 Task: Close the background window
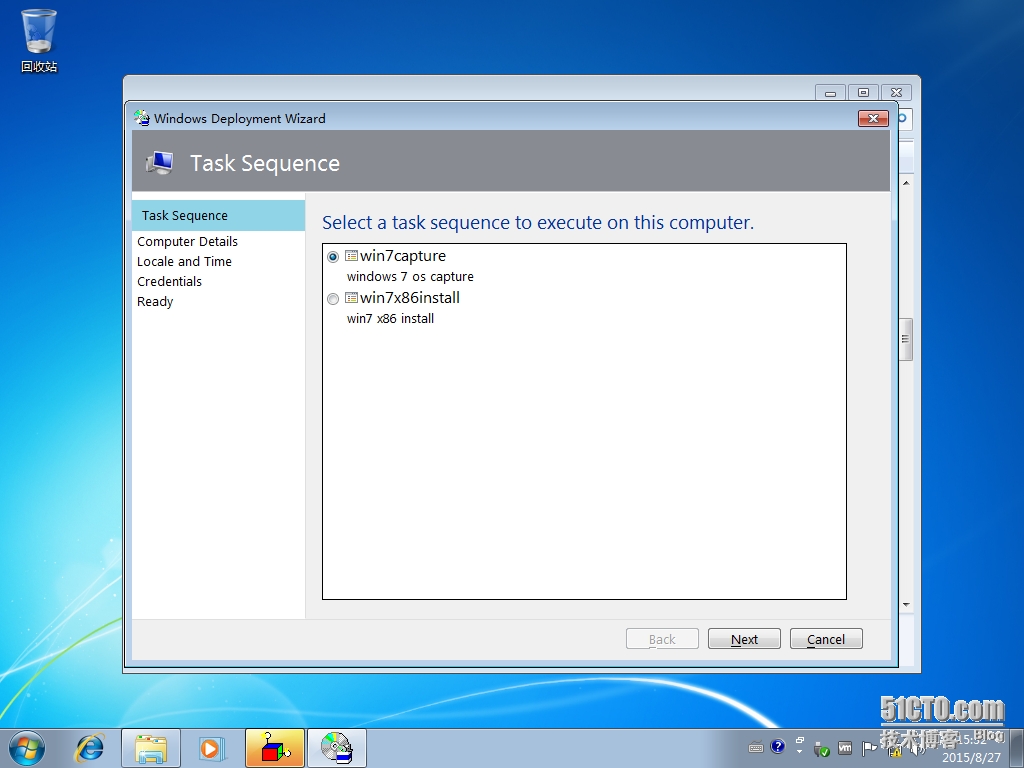pos(897,93)
